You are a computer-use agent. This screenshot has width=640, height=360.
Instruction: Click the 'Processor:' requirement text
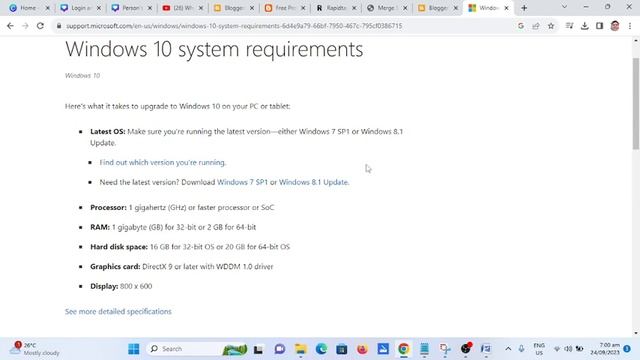click(x=182, y=207)
